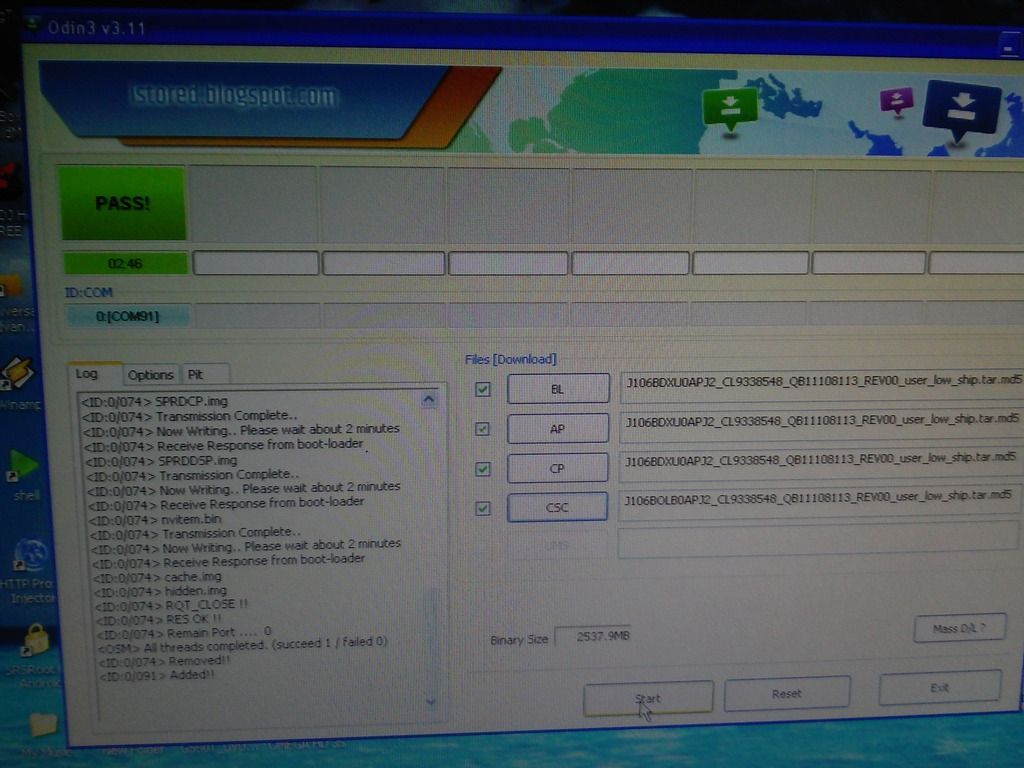Toggle the CP file checkbox
Screen dimensions: 1024x768
(x=482, y=468)
